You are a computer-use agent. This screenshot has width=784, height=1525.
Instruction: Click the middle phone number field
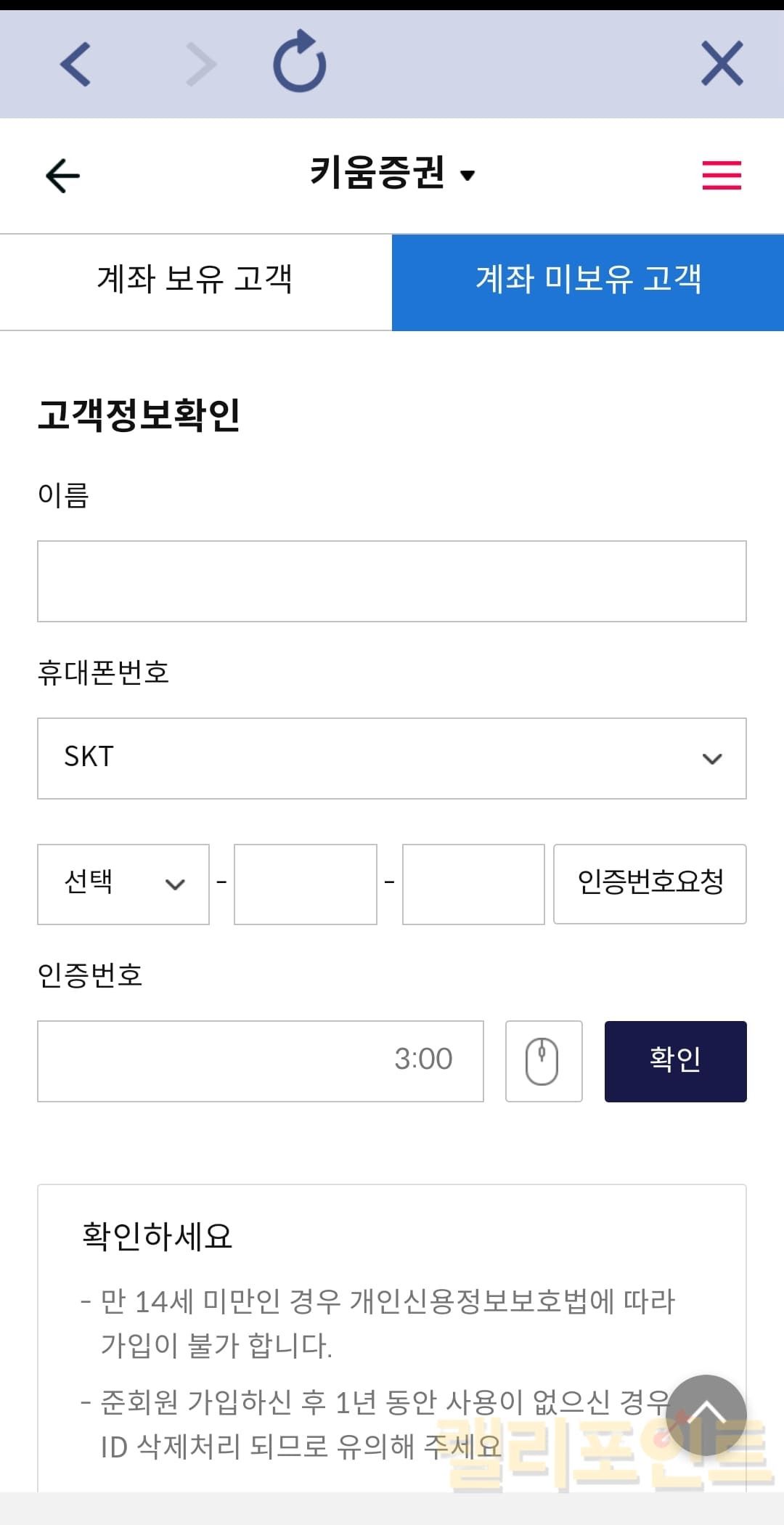click(x=305, y=884)
